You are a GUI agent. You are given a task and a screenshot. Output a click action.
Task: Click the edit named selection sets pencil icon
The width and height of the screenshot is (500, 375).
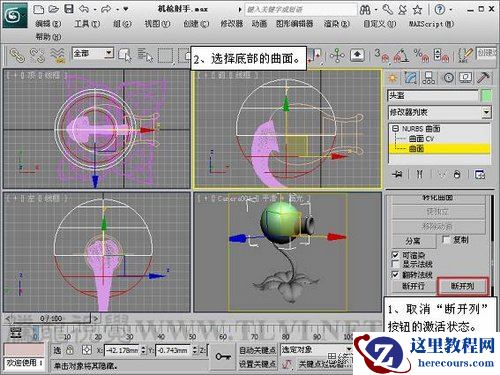coord(465,55)
